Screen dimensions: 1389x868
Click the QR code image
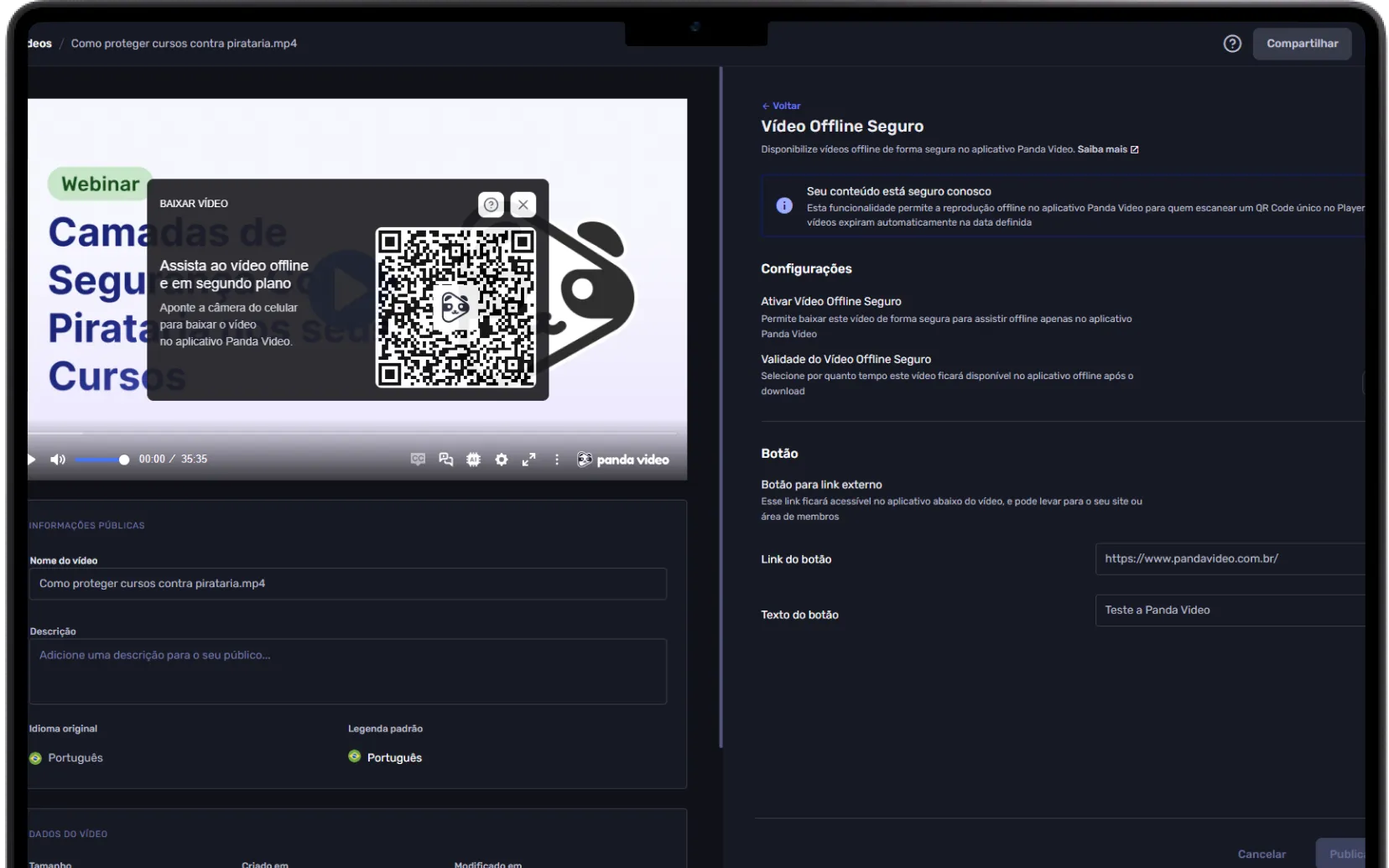click(455, 308)
